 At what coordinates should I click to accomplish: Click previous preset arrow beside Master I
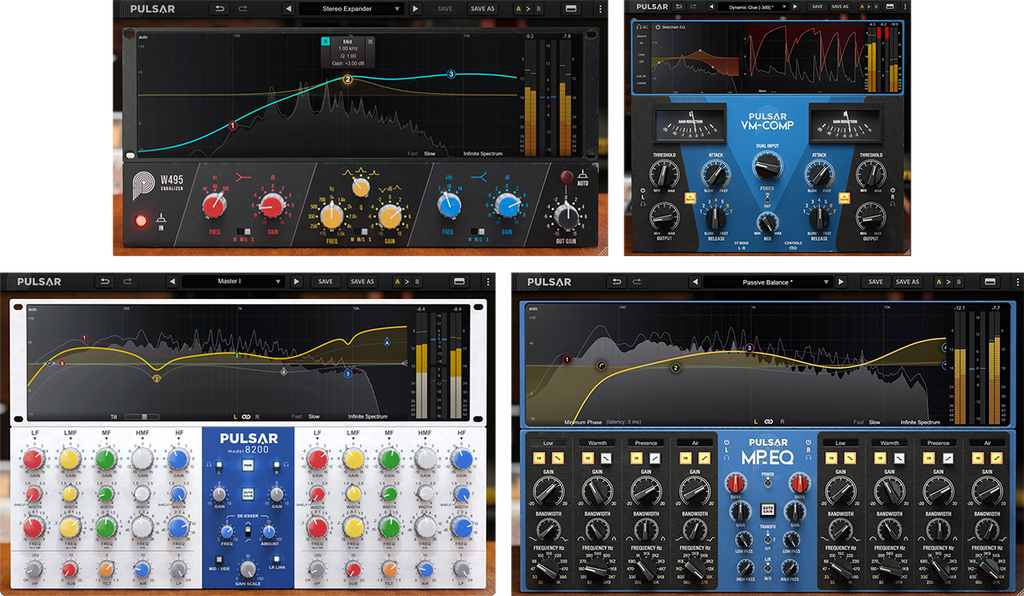[172, 282]
